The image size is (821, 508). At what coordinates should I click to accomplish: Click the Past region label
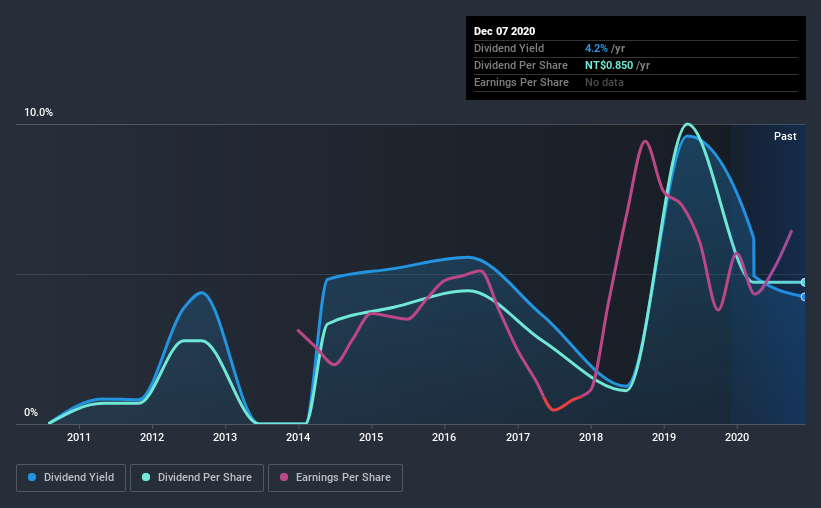pos(785,136)
